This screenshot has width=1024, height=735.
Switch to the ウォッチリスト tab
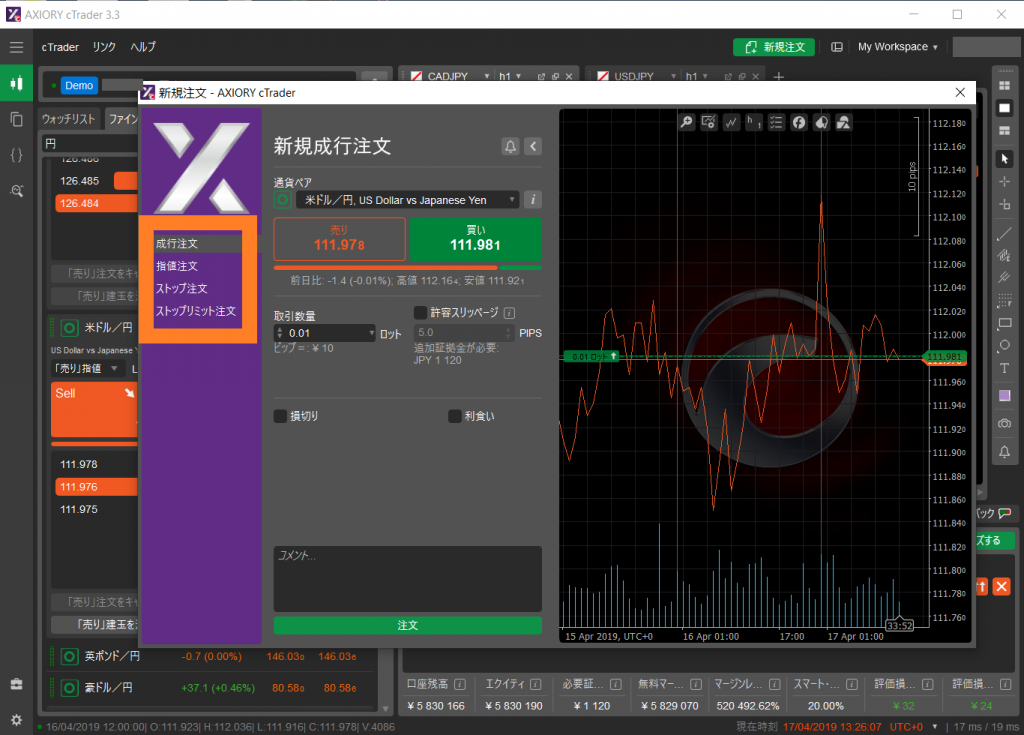coord(69,119)
